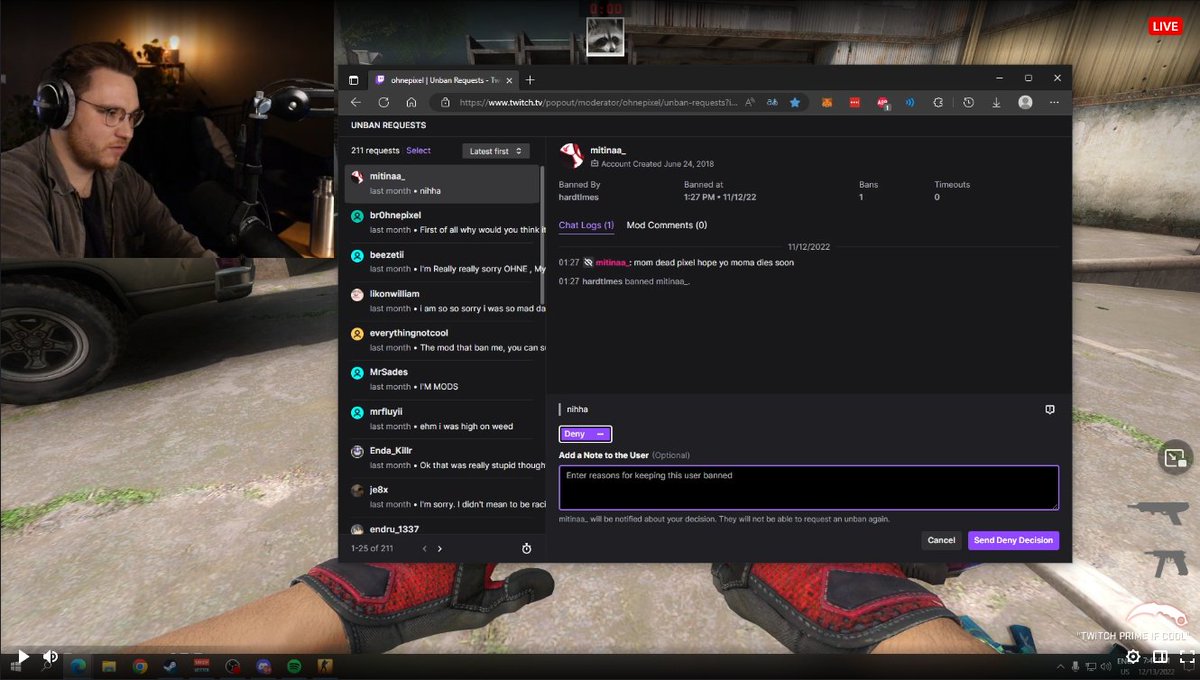Select the je8x unban request
Screen dimensions: 1200x680
[x=442, y=497]
